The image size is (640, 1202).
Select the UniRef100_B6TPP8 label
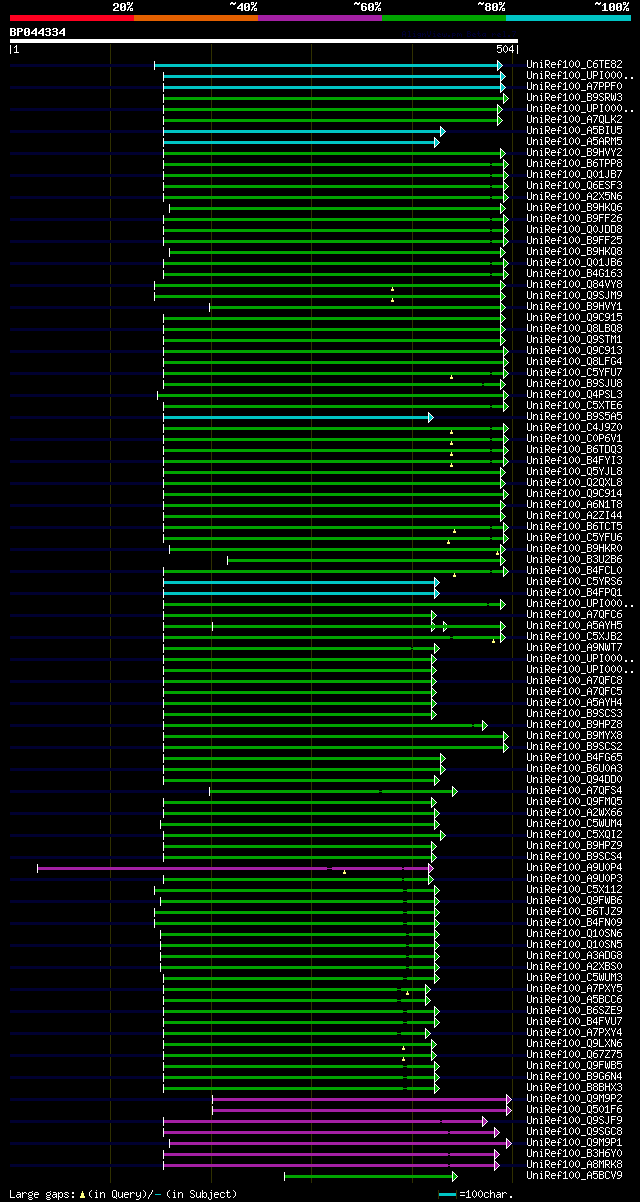(x=574, y=164)
